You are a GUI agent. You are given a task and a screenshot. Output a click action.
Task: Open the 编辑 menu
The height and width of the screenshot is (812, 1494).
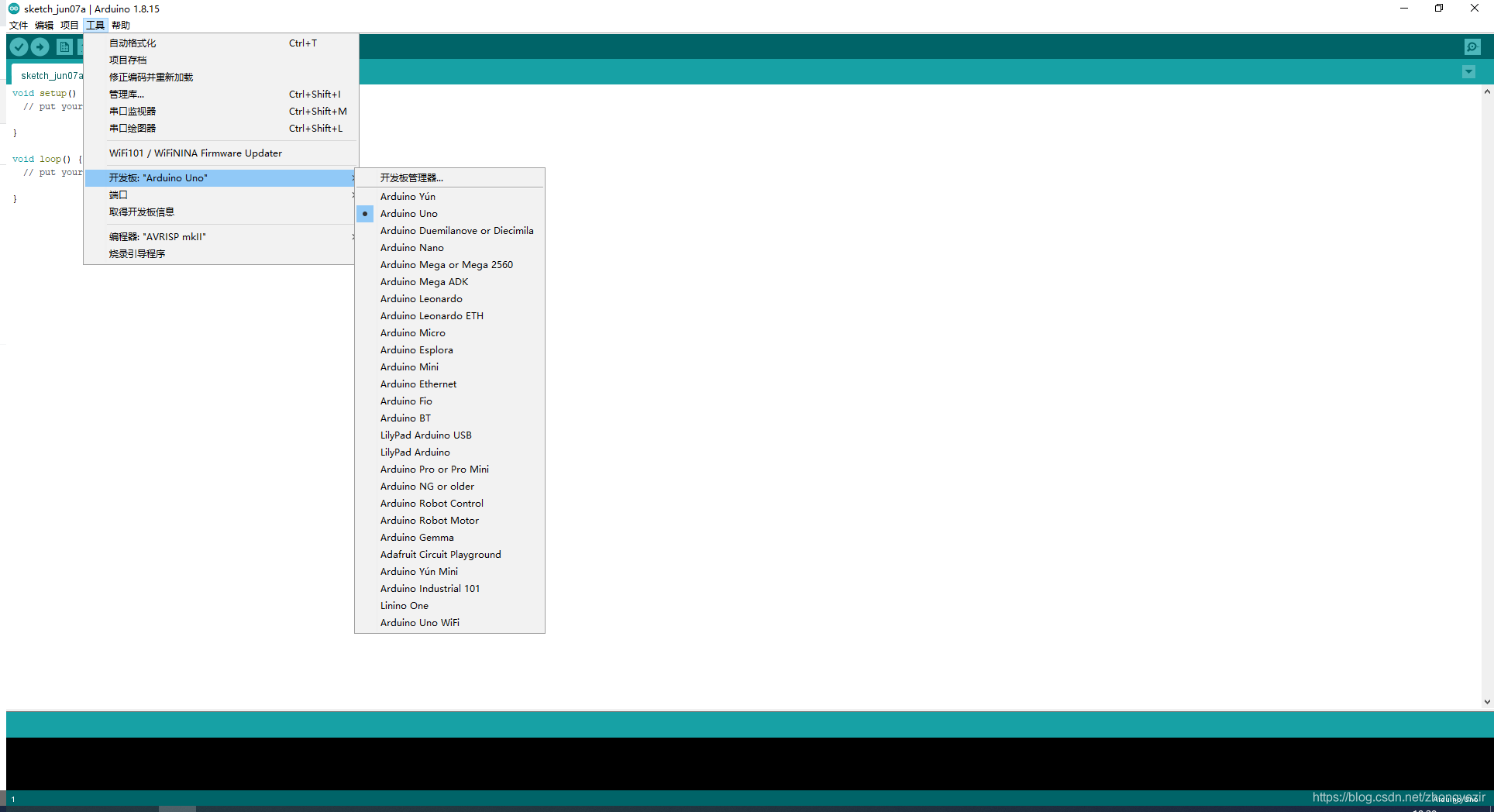click(44, 25)
